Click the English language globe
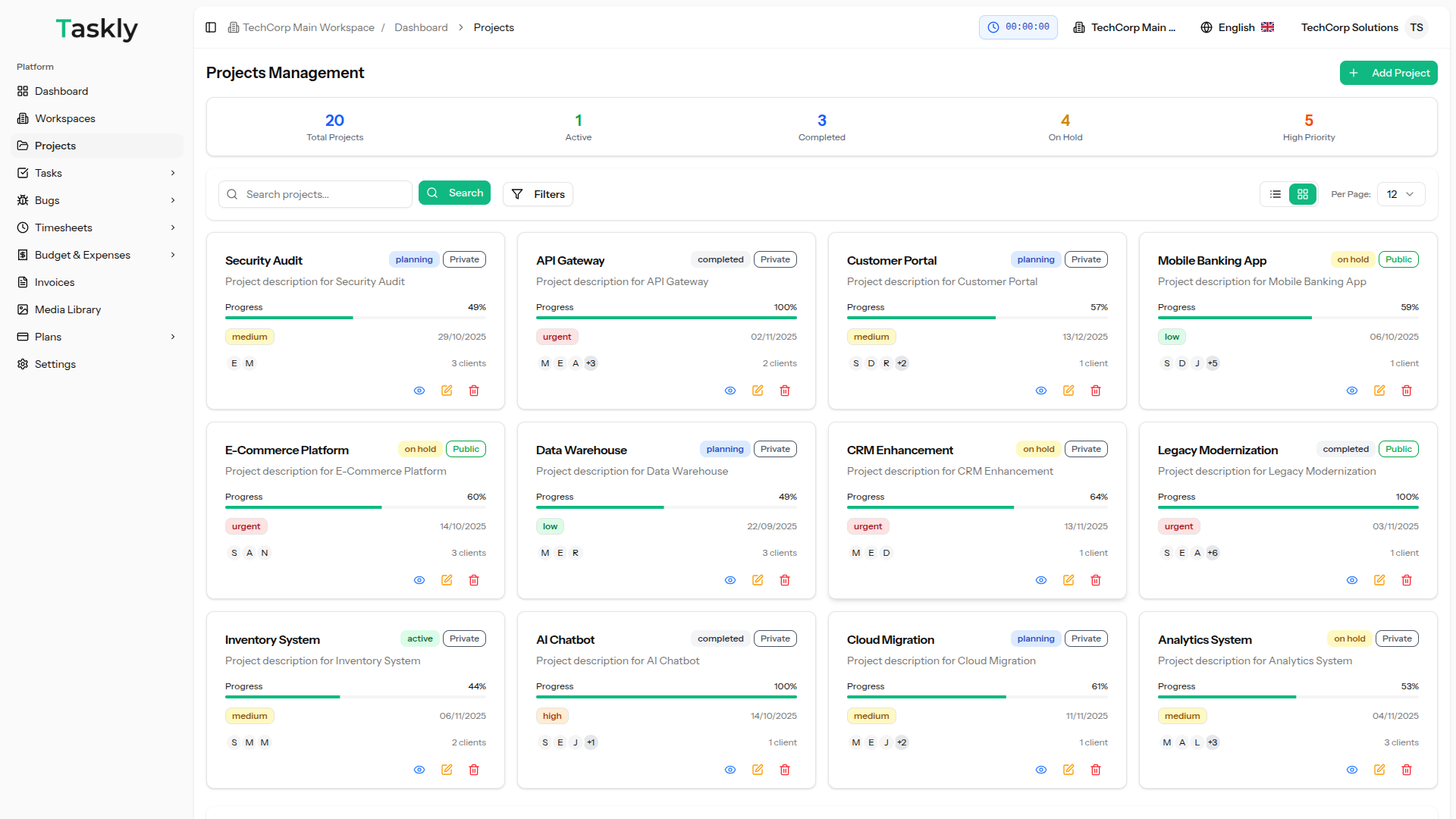This screenshot has width=1456, height=819. coord(1207,27)
